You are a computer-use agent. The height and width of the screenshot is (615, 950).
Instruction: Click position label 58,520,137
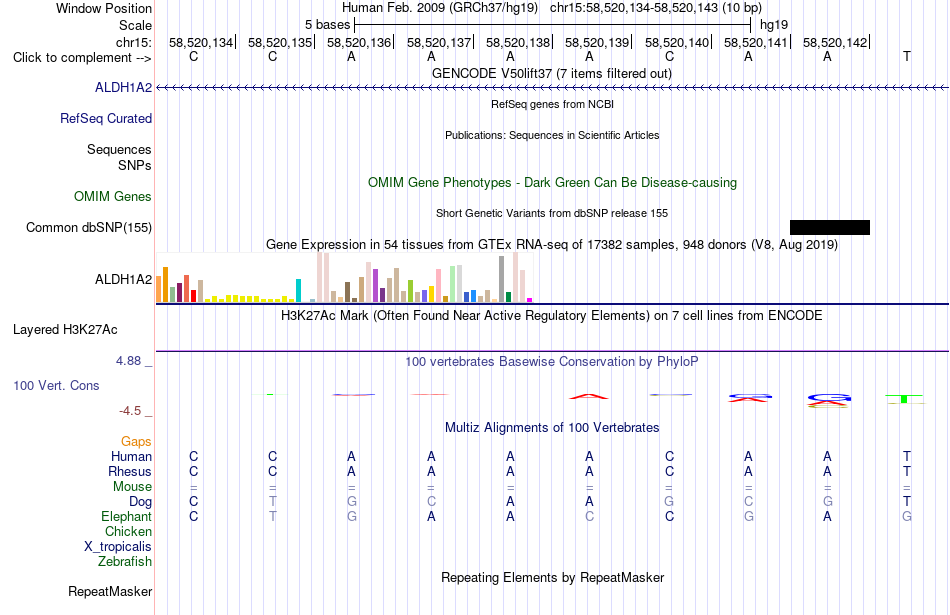[439, 42]
